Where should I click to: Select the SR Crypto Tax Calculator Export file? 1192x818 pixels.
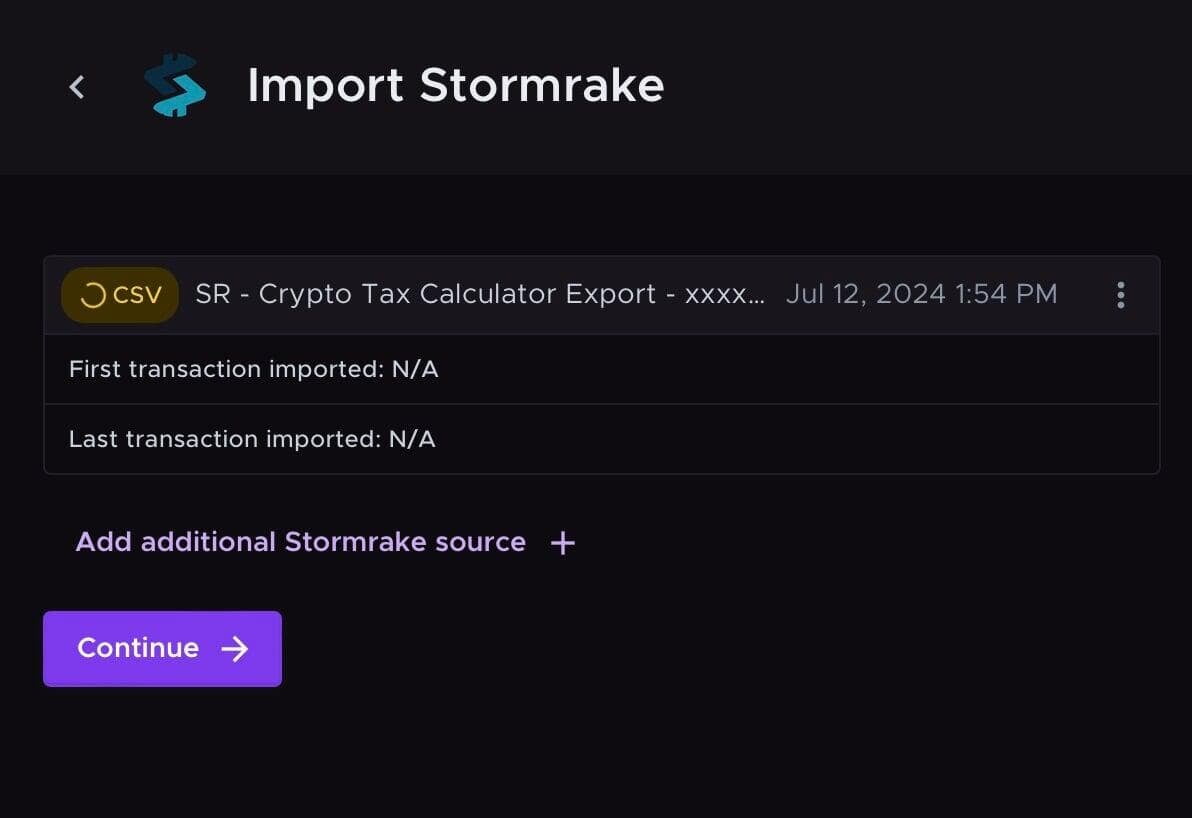point(480,294)
